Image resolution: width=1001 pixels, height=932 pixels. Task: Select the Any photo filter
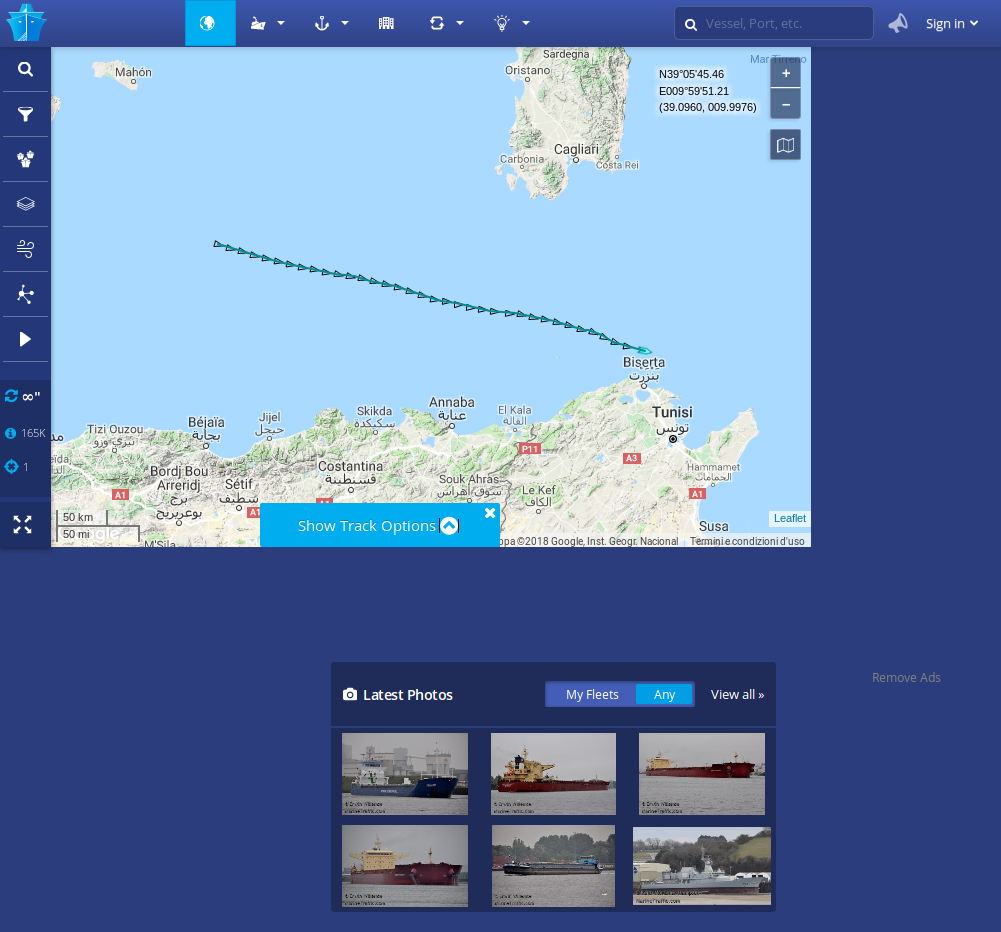point(664,694)
